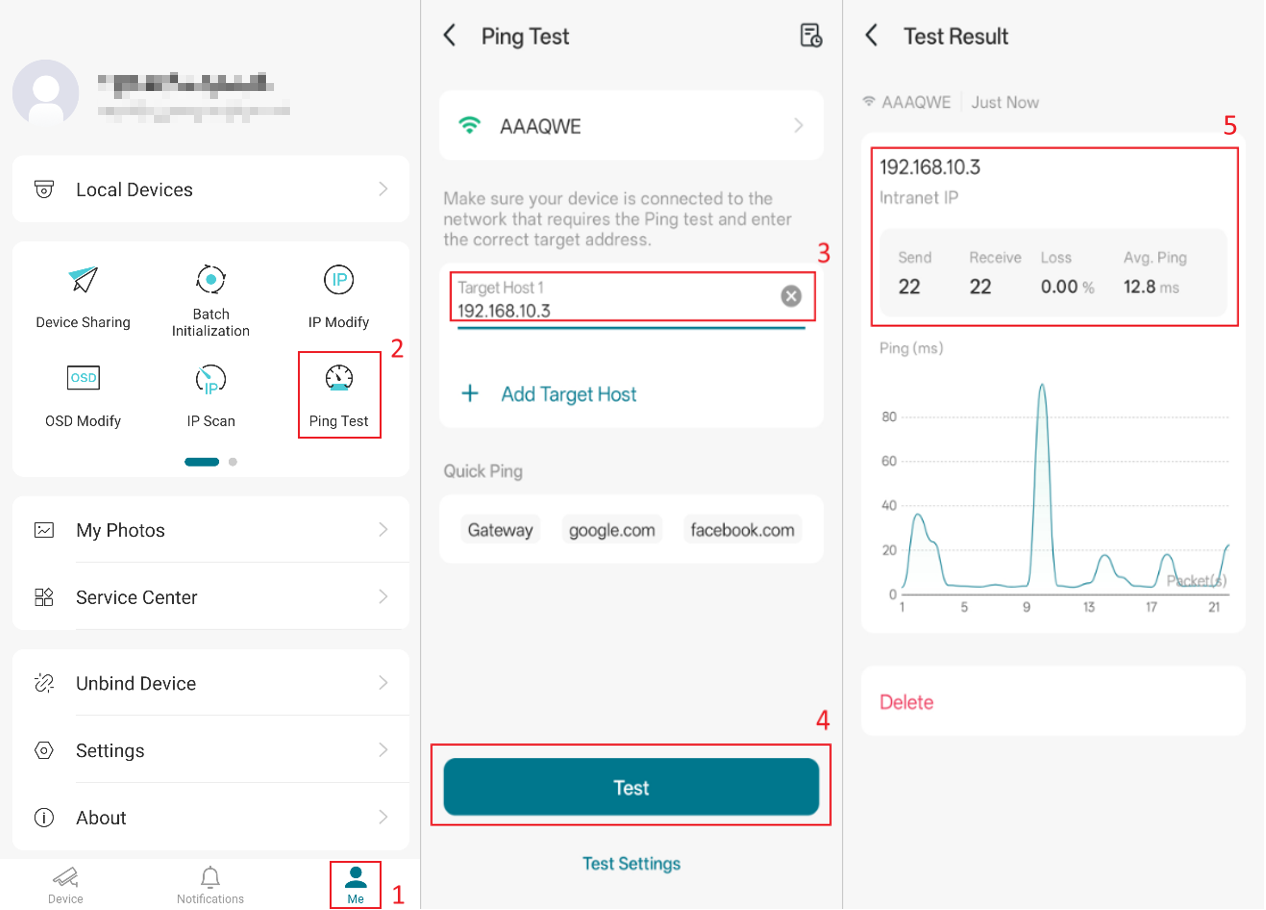The height and width of the screenshot is (910, 1266).
Task: Open Ping Test tool
Action: [339, 397]
